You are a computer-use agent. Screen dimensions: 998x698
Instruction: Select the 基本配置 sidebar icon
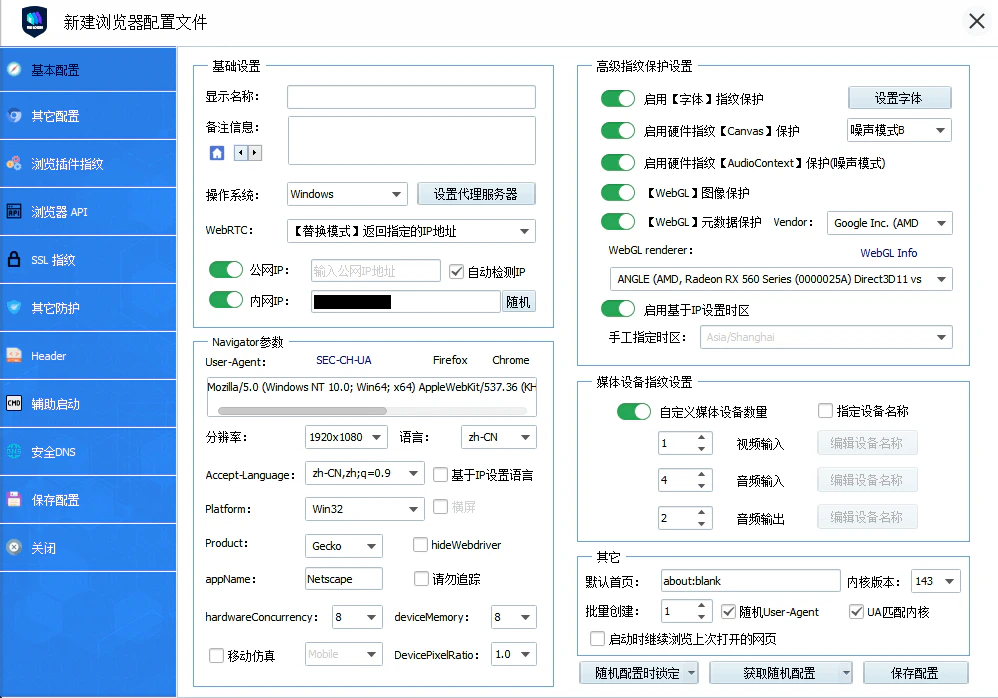[15, 69]
